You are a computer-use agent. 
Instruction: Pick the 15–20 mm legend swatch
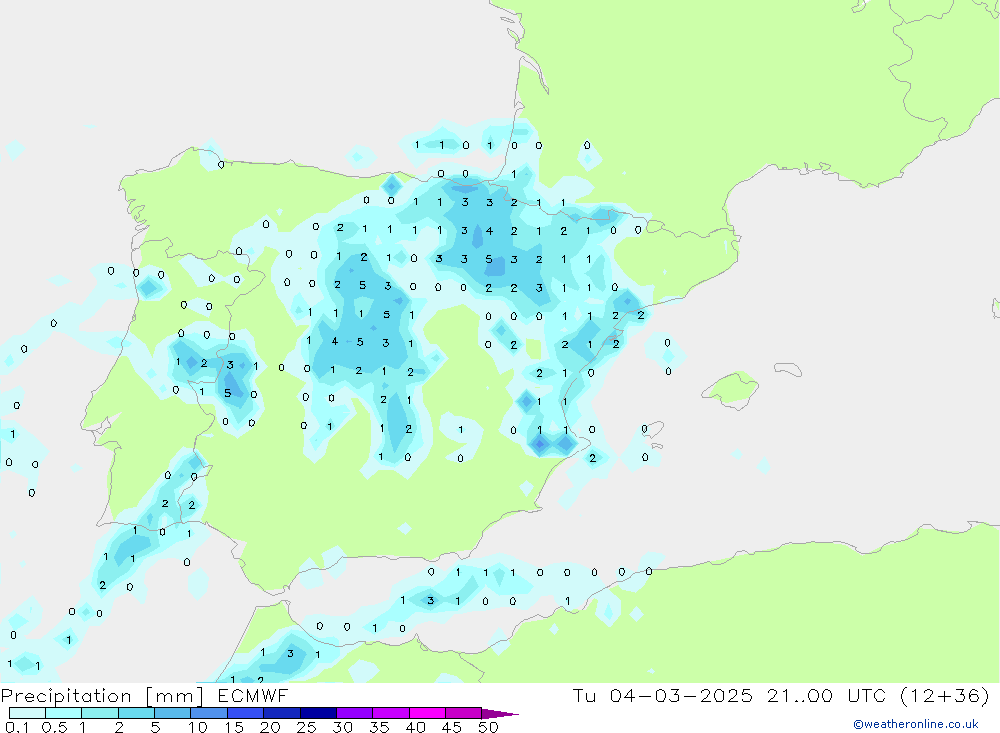(246, 713)
